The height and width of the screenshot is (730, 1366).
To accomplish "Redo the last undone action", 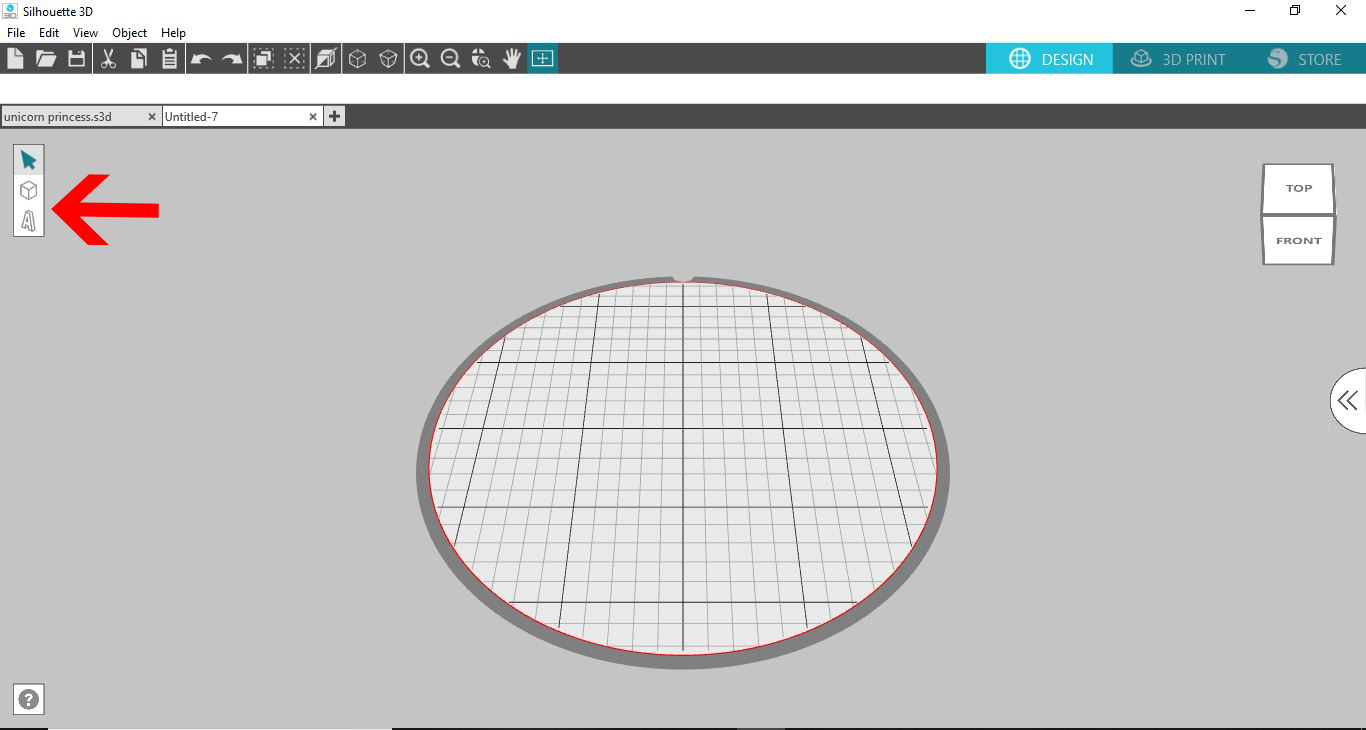I will (x=232, y=59).
